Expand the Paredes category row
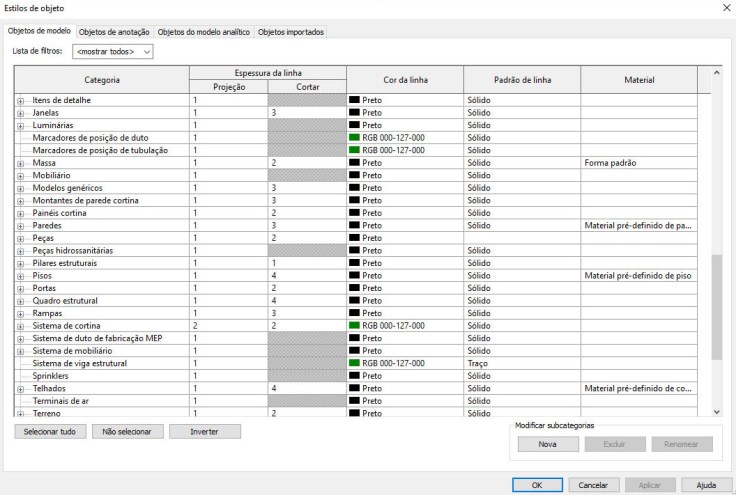Viewport: 736px width, 495px height. pyautogui.click(x=20, y=226)
